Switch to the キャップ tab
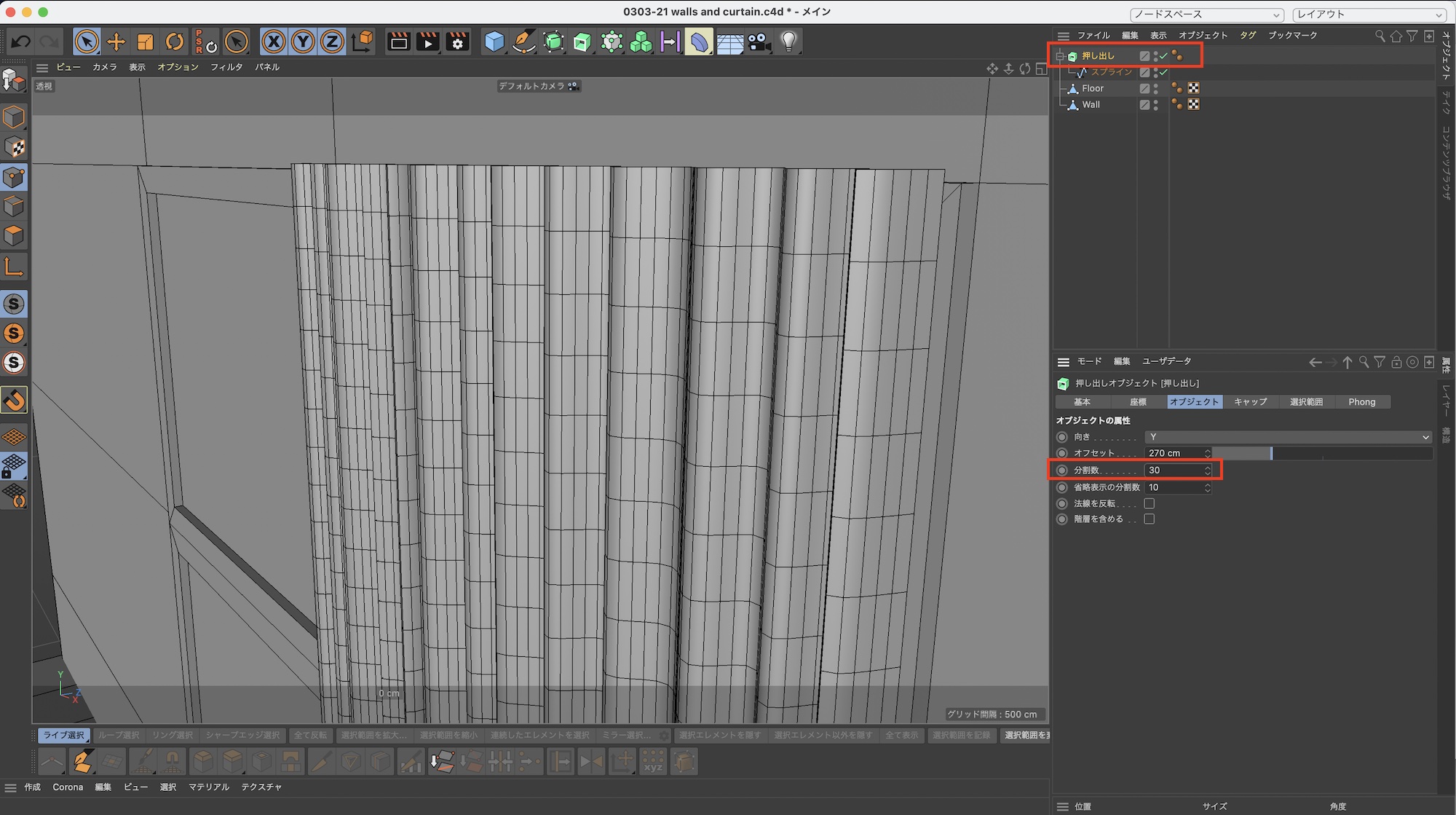The image size is (1456, 815). pyautogui.click(x=1250, y=402)
